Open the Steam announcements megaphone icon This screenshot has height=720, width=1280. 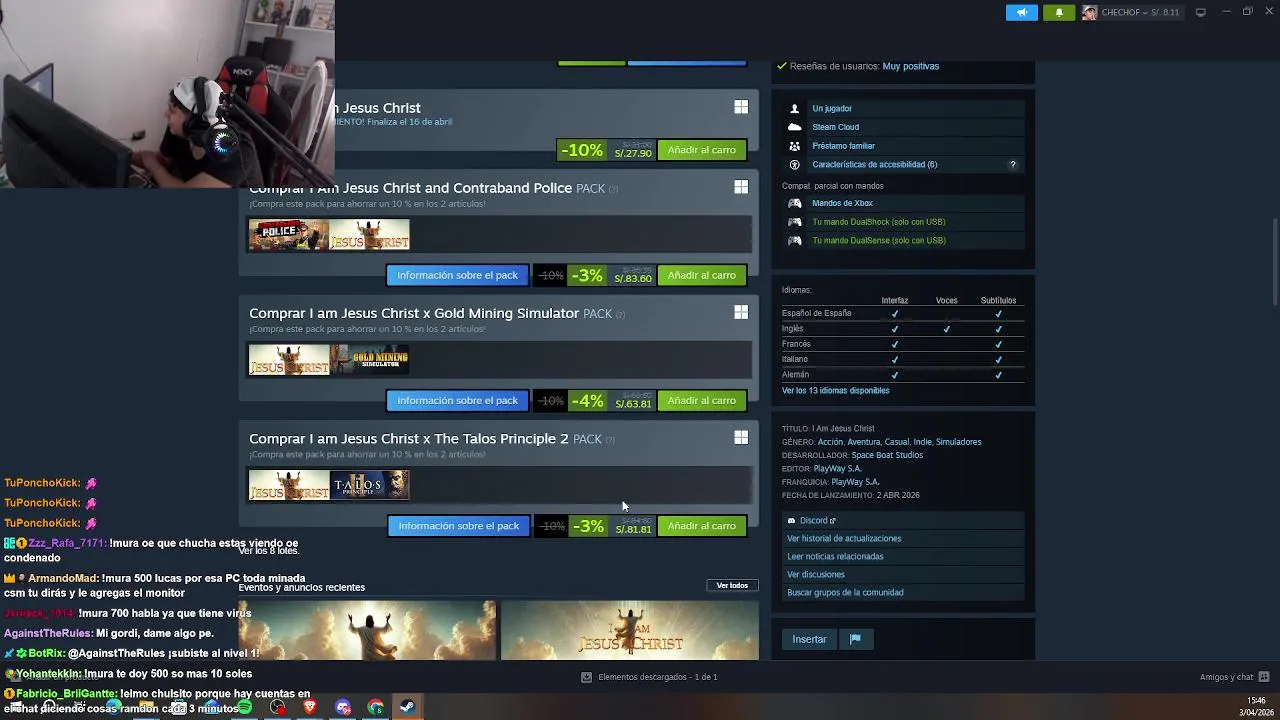click(1021, 12)
